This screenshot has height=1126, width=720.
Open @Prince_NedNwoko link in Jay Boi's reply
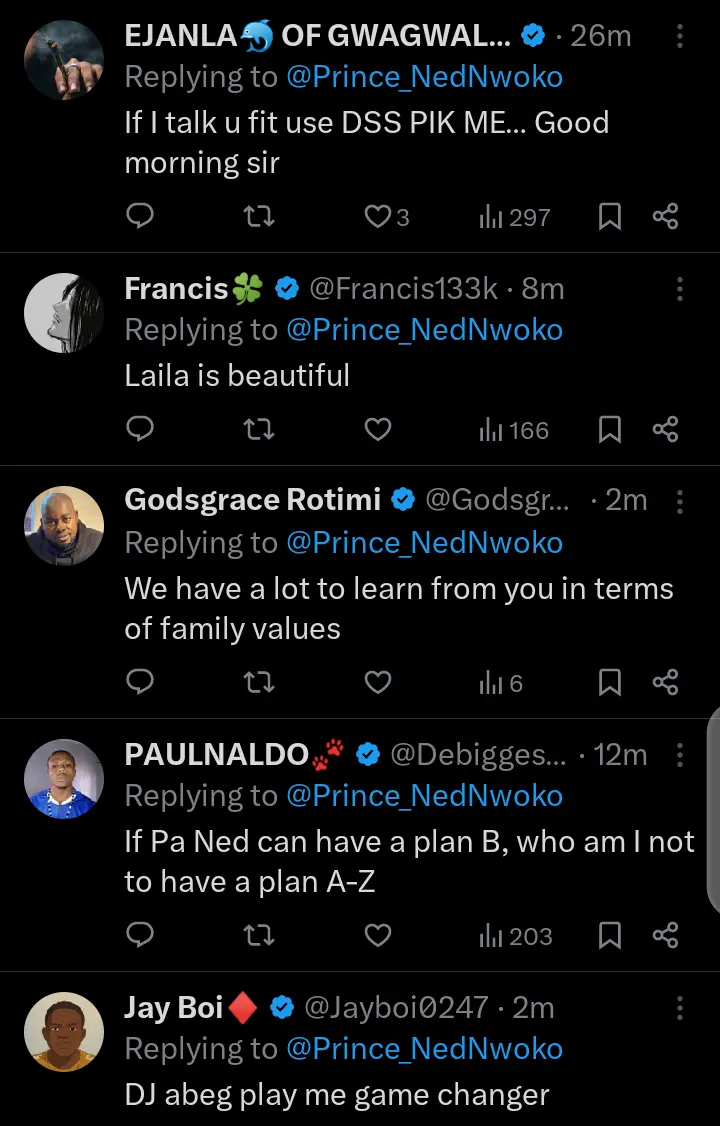[x=424, y=1049]
